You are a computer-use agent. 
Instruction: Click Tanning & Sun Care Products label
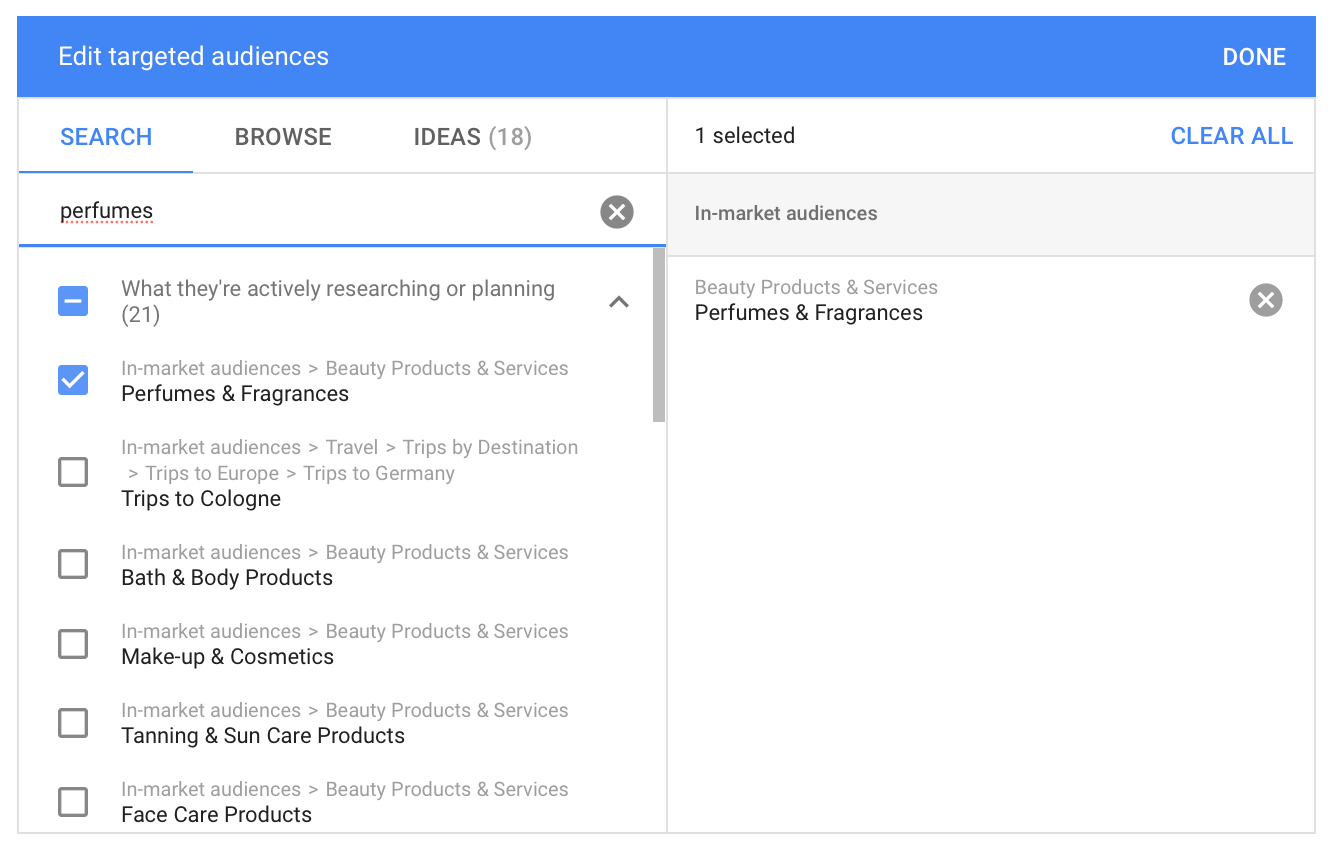(263, 736)
